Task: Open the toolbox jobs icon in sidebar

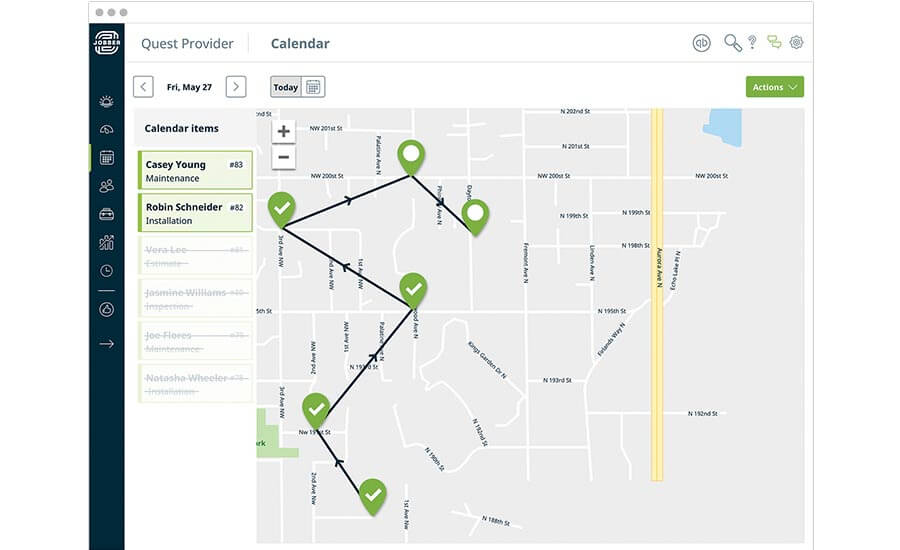Action: click(x=107, y=214)
